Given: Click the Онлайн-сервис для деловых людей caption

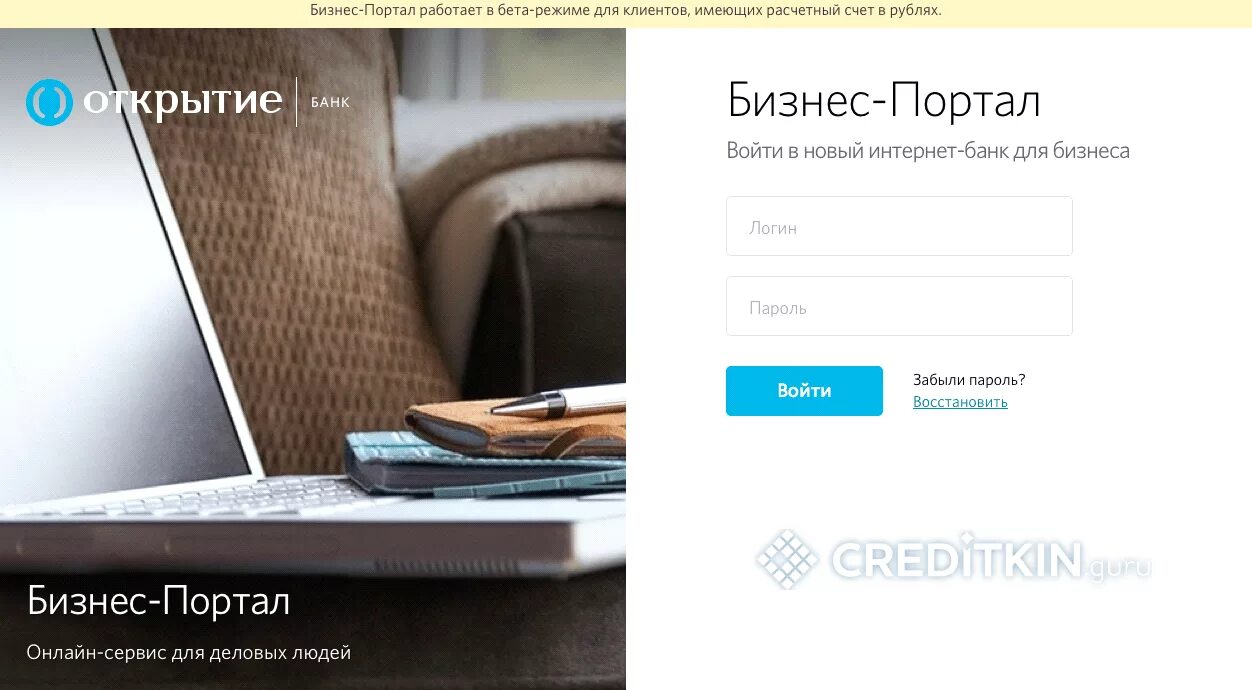Looking at the screenshot, I should pos(189,653).
